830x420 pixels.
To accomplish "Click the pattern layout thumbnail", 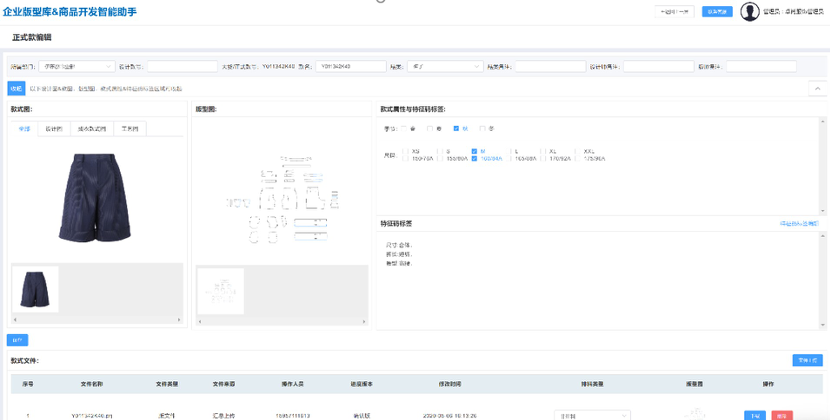I will point(220,290).
